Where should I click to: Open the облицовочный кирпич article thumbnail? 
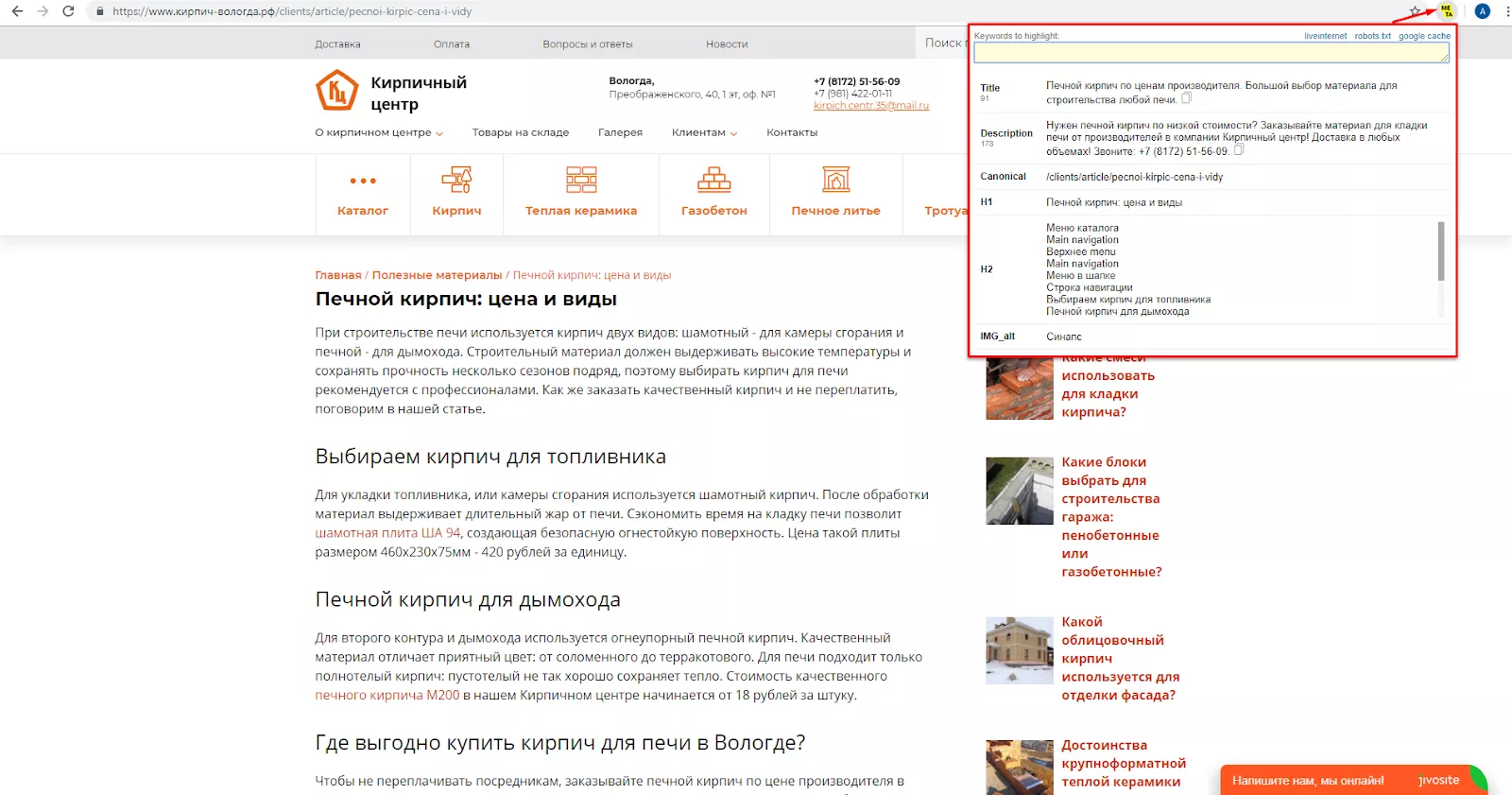[x=1019, y=650]
